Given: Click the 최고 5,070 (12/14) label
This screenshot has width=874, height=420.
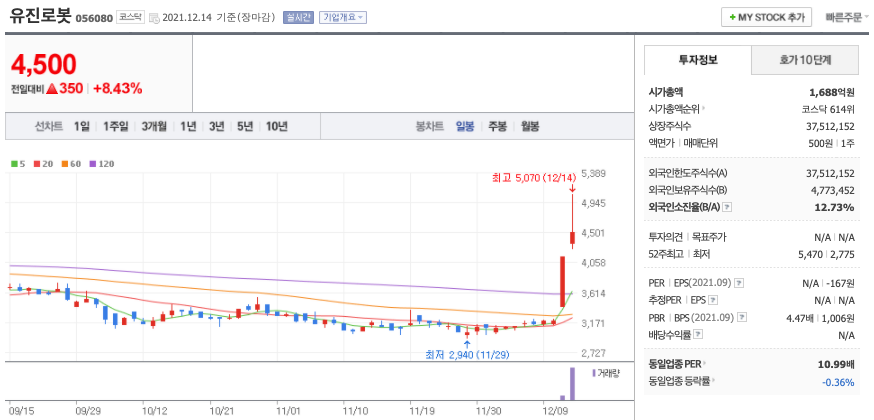Looking at the screenshot, I should point(533,178).
